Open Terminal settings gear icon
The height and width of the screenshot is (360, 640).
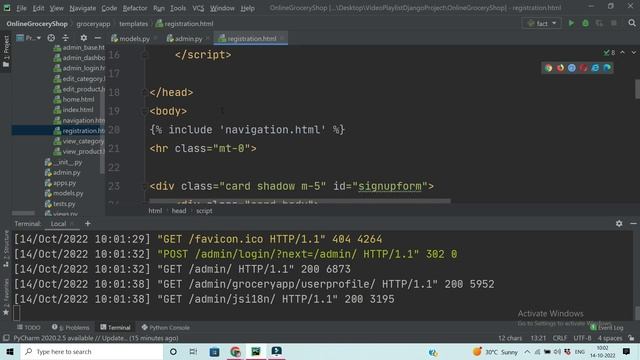tap(619, 224)
